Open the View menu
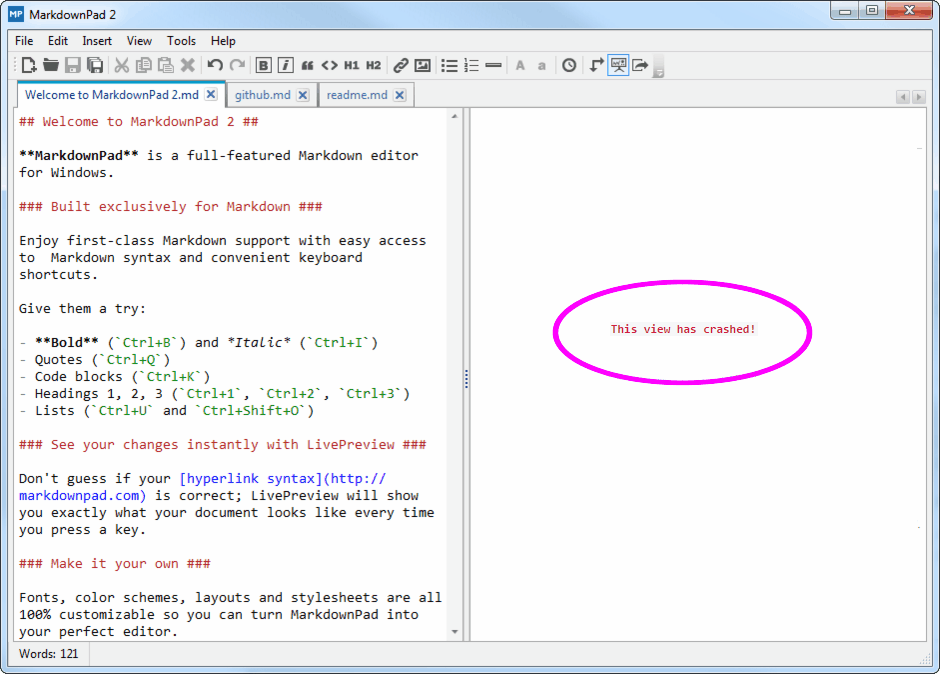 pyautogui.click(x=139, y=41)
